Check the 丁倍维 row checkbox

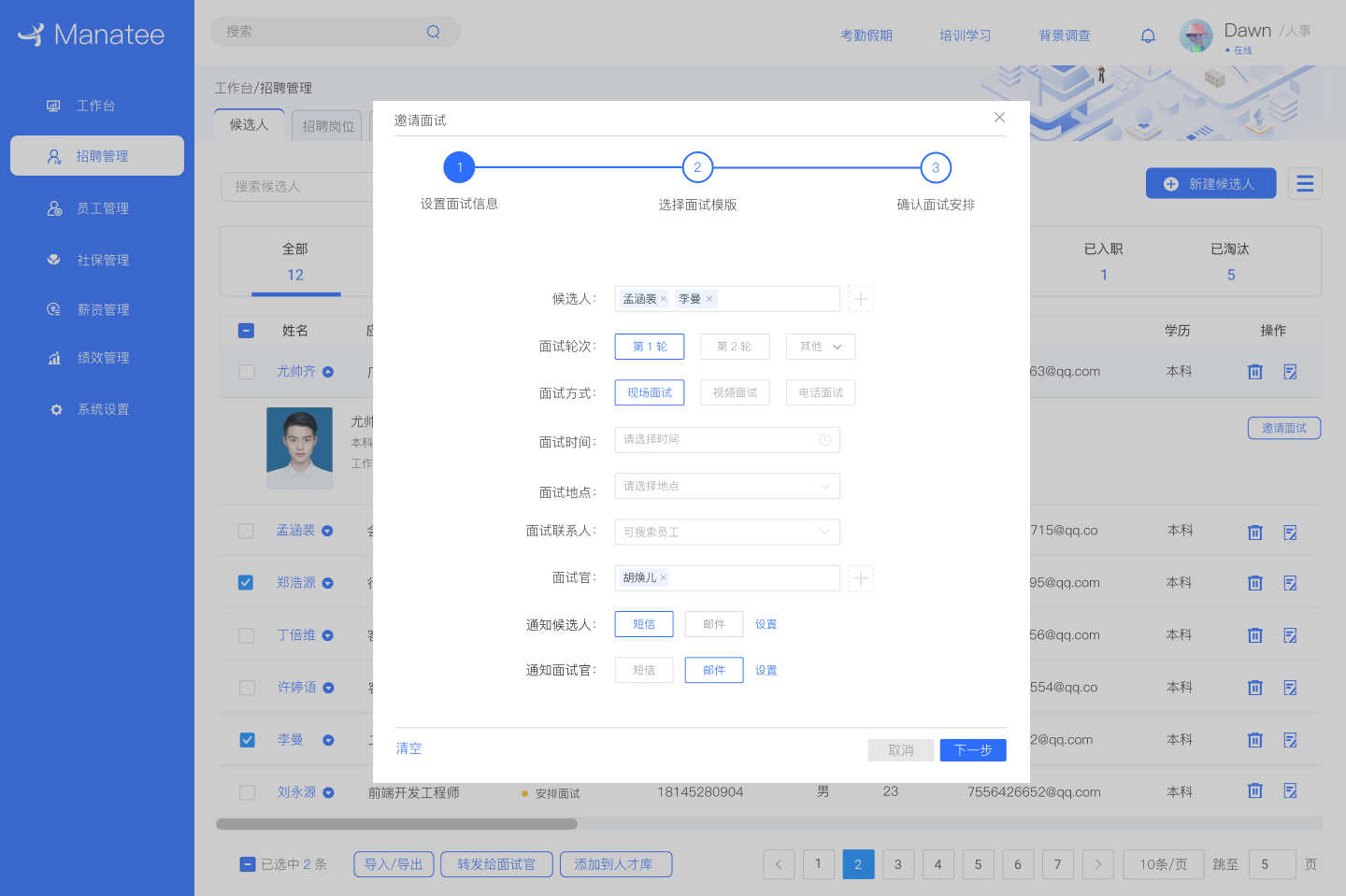(246, 634)
